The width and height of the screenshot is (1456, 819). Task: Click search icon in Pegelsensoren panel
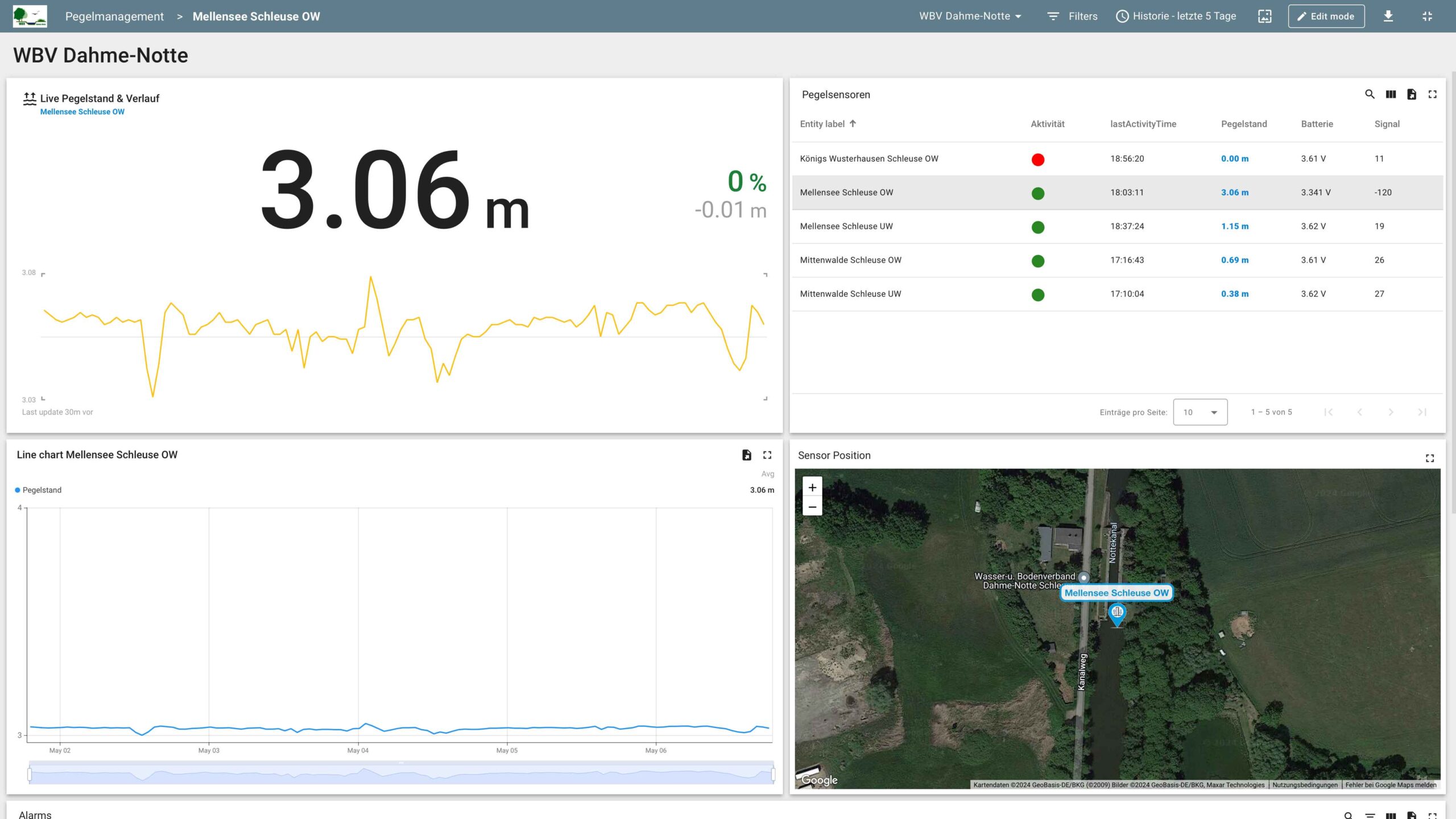[x=1370, y=94]
